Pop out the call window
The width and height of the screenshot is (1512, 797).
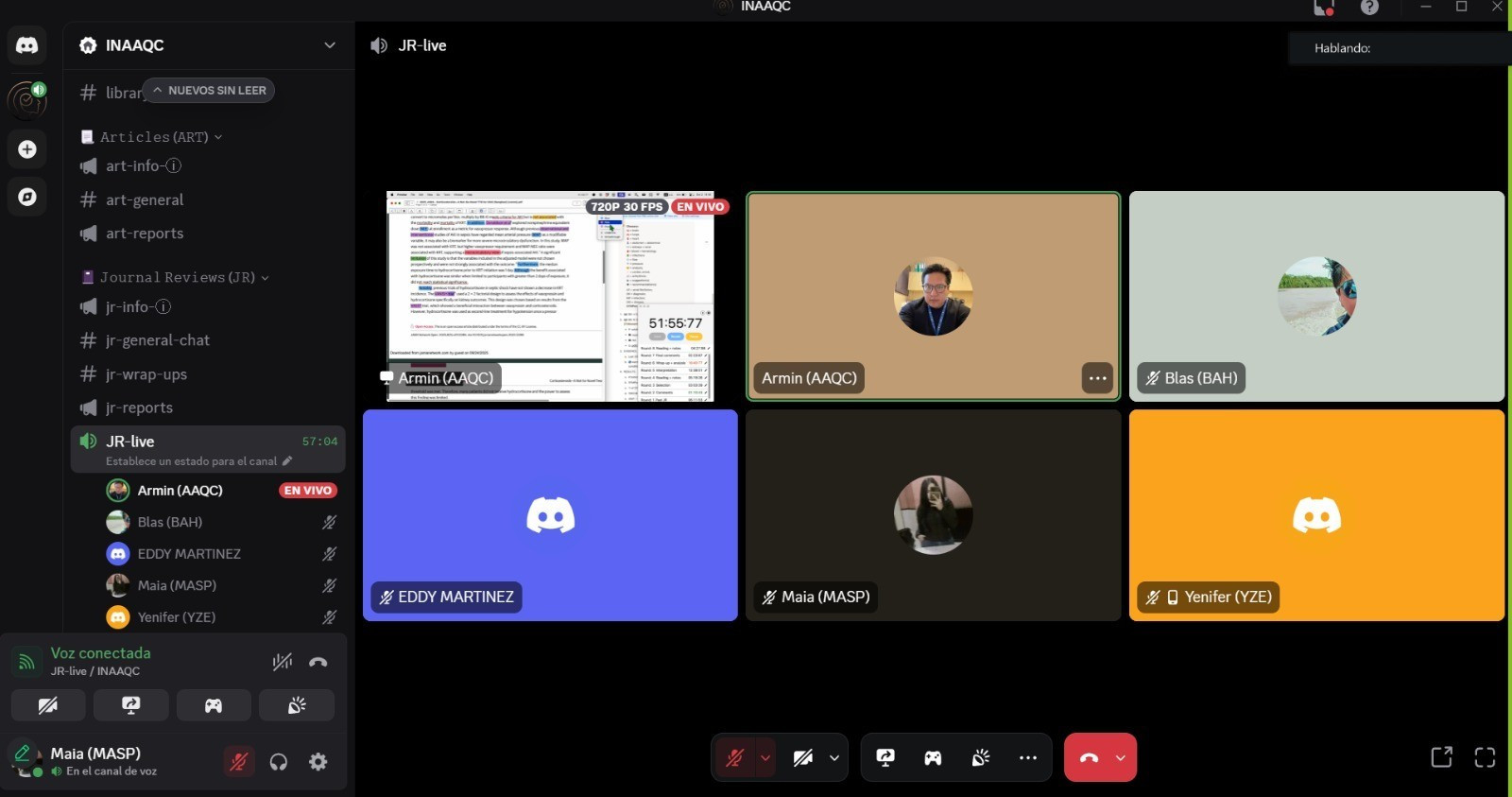(x=1441, y=757)
